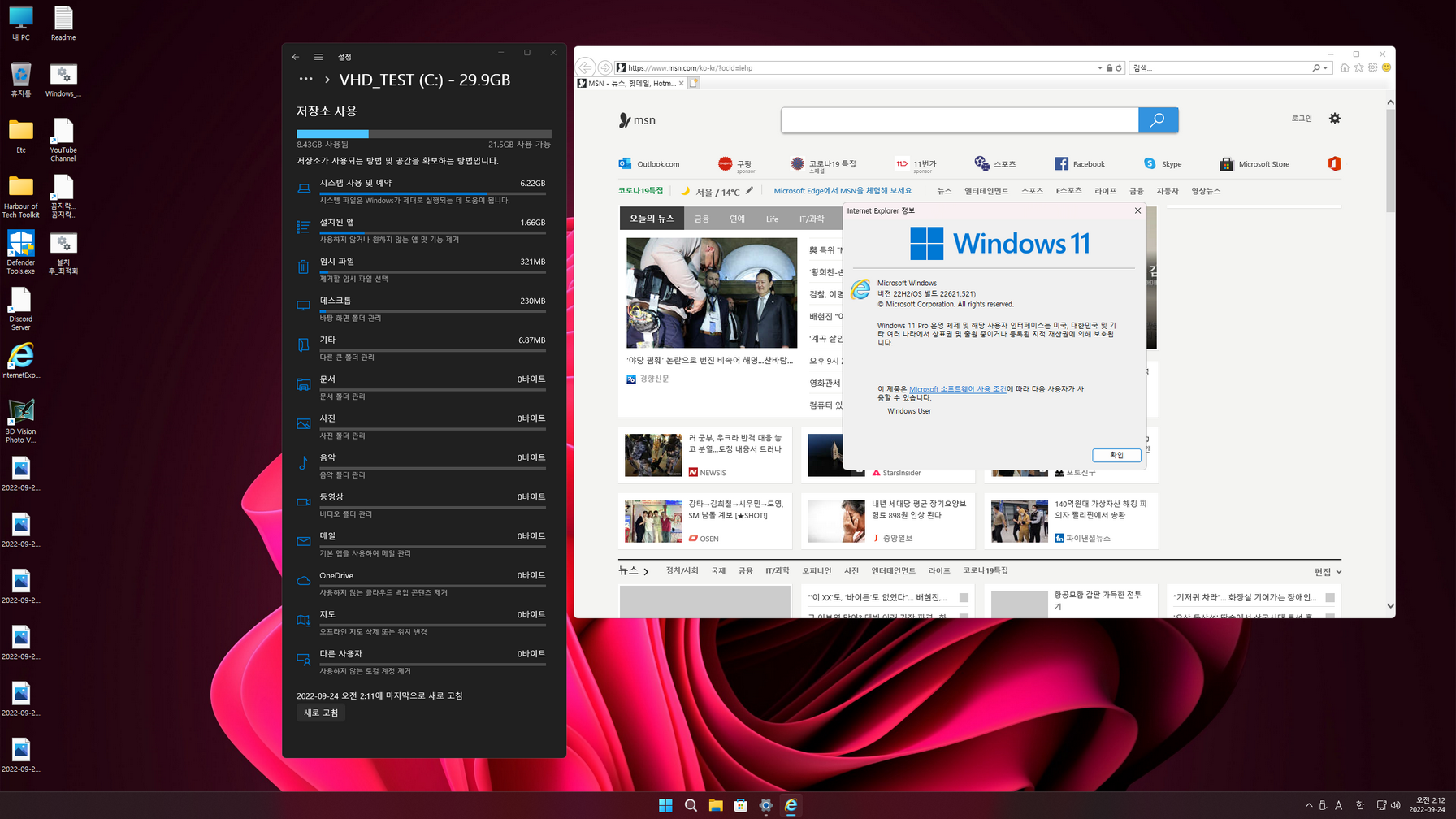Open File Explorer from the taskbar
This screenshot has width=1456, height=819.
click(x=716, y=805)
